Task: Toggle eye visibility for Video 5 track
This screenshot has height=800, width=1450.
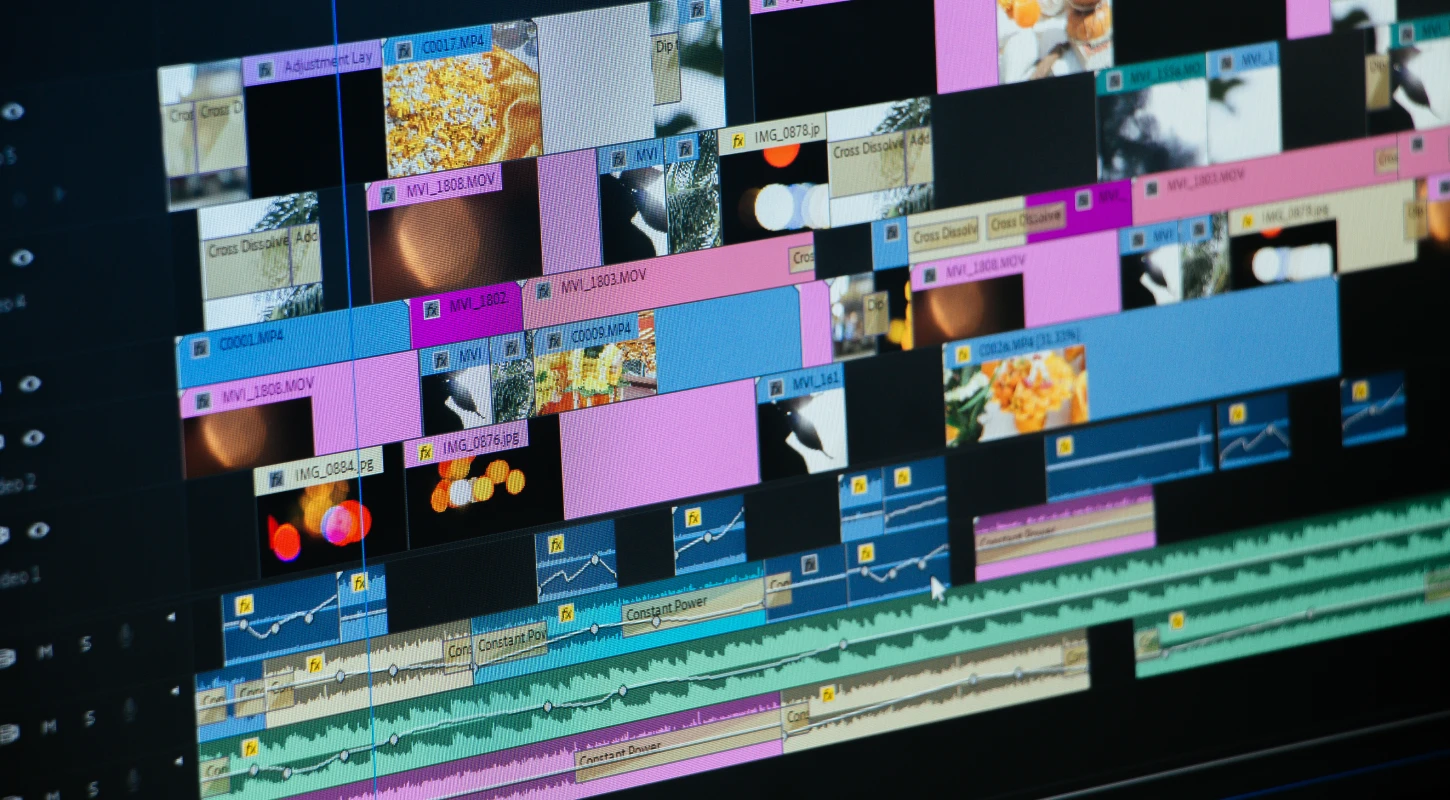Action: tap(12, 111)
